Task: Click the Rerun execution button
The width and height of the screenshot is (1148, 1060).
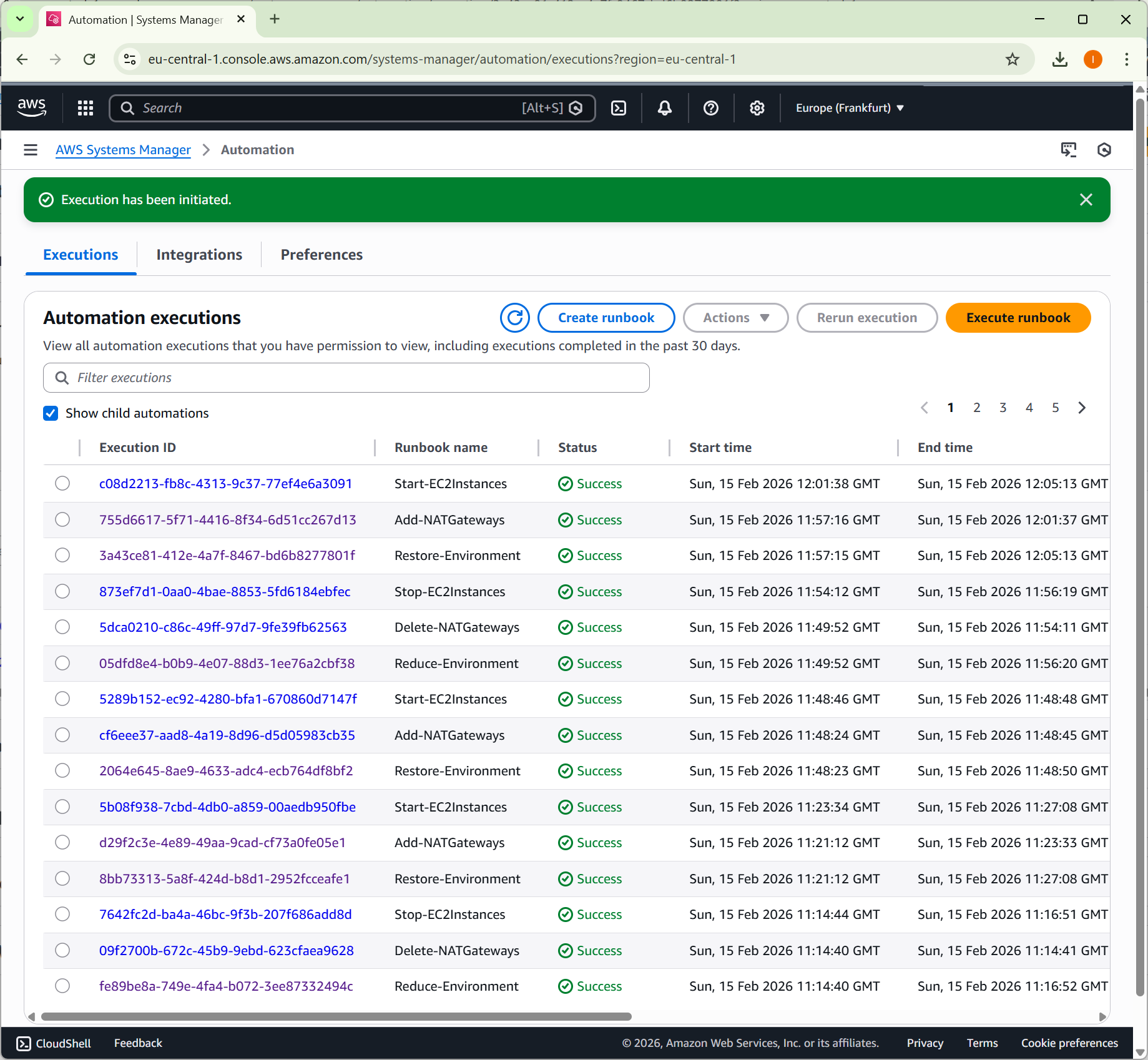Action: tap(867, 318)
